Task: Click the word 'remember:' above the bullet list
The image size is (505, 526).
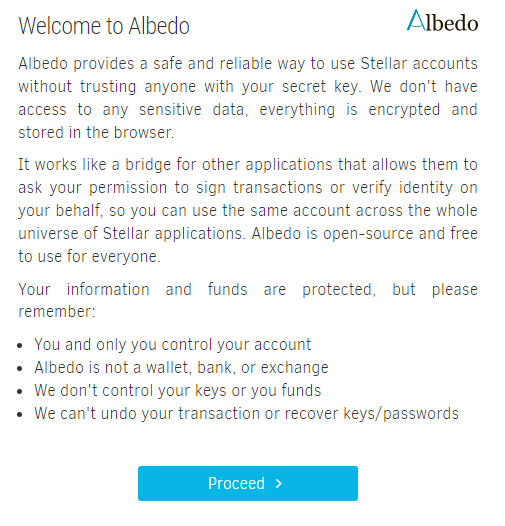Action: [57, 311]
